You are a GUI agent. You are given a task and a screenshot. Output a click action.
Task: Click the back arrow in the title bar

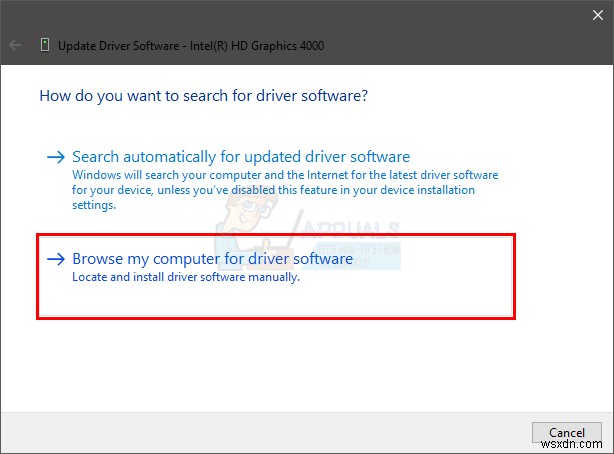click(x=15, y=45)
